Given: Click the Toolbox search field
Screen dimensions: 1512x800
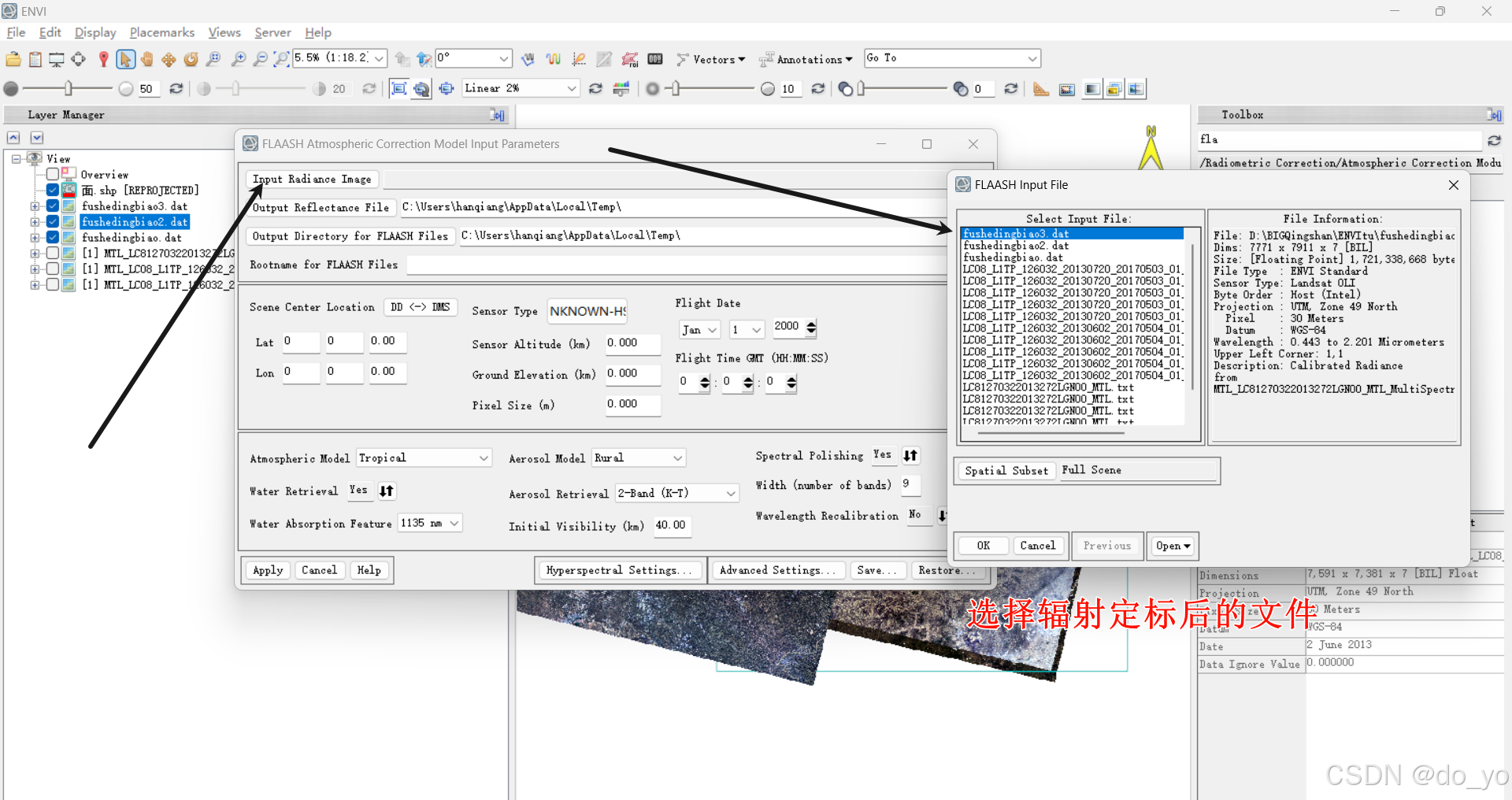Looking at the screenshot, I should pos(1340,140).
